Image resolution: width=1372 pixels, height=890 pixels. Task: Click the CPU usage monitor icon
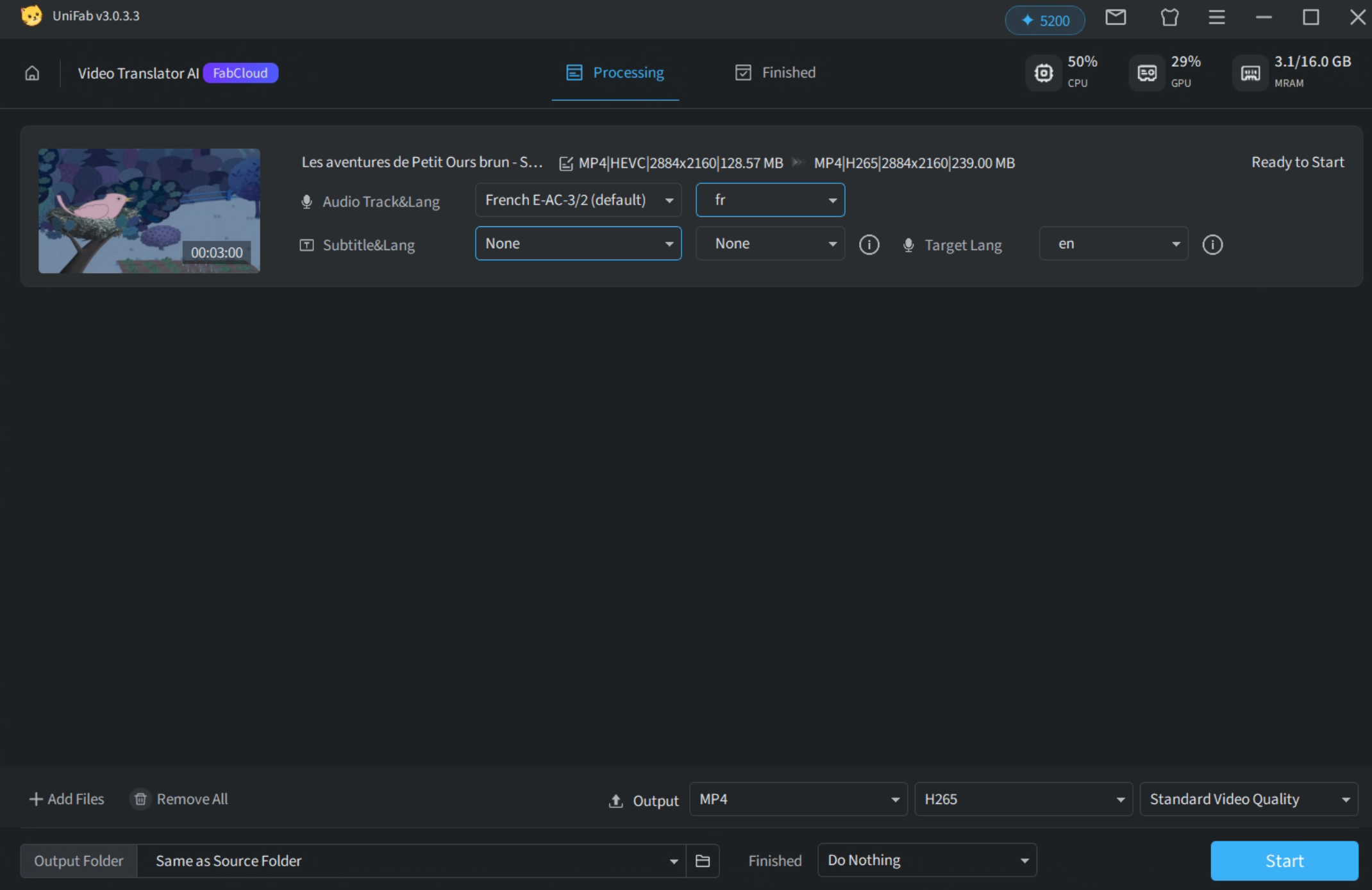1043,73
